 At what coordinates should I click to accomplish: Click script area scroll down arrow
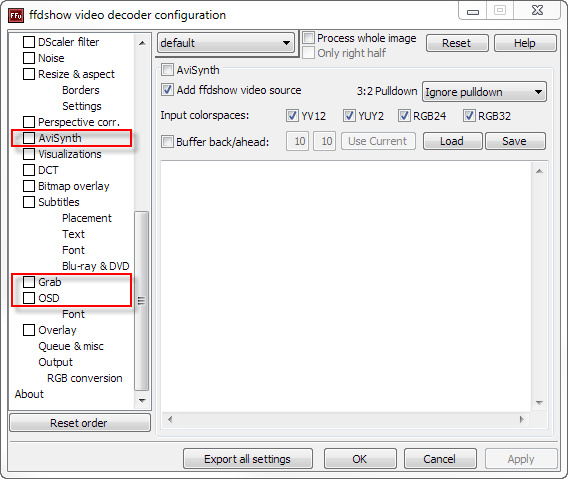coord(539,403)
